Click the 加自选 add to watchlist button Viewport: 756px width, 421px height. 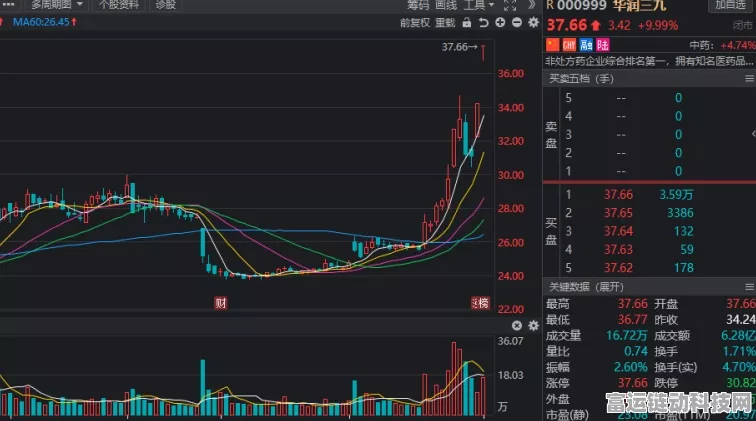point(730,5)
